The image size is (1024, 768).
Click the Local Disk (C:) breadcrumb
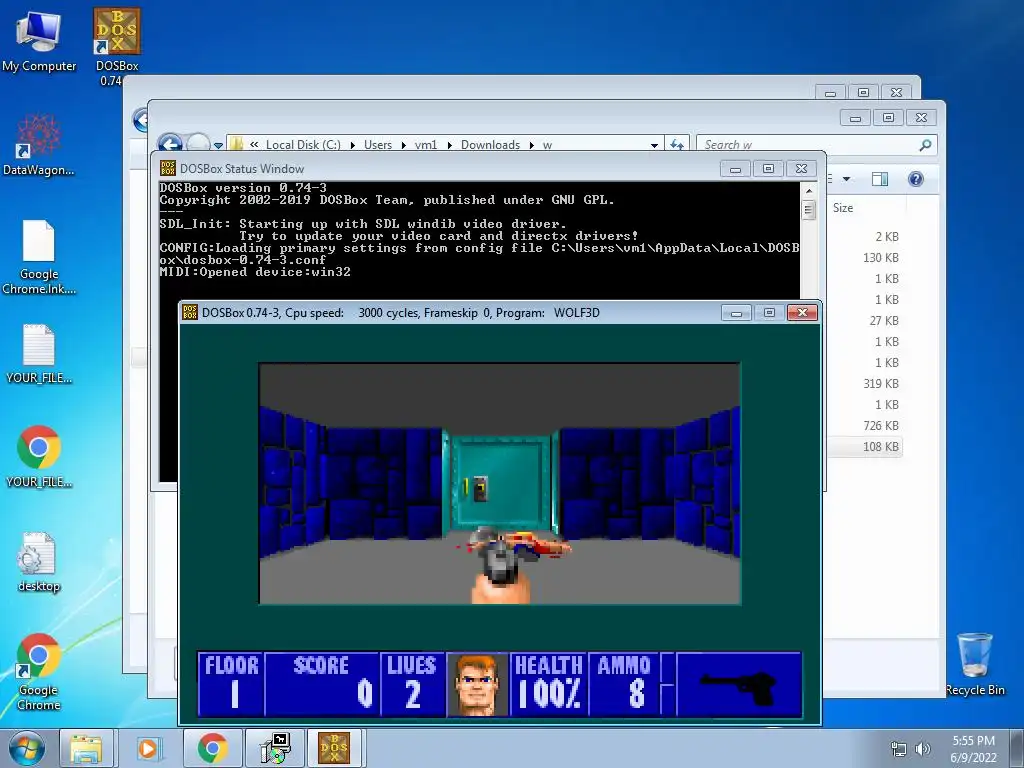point(303,145)
